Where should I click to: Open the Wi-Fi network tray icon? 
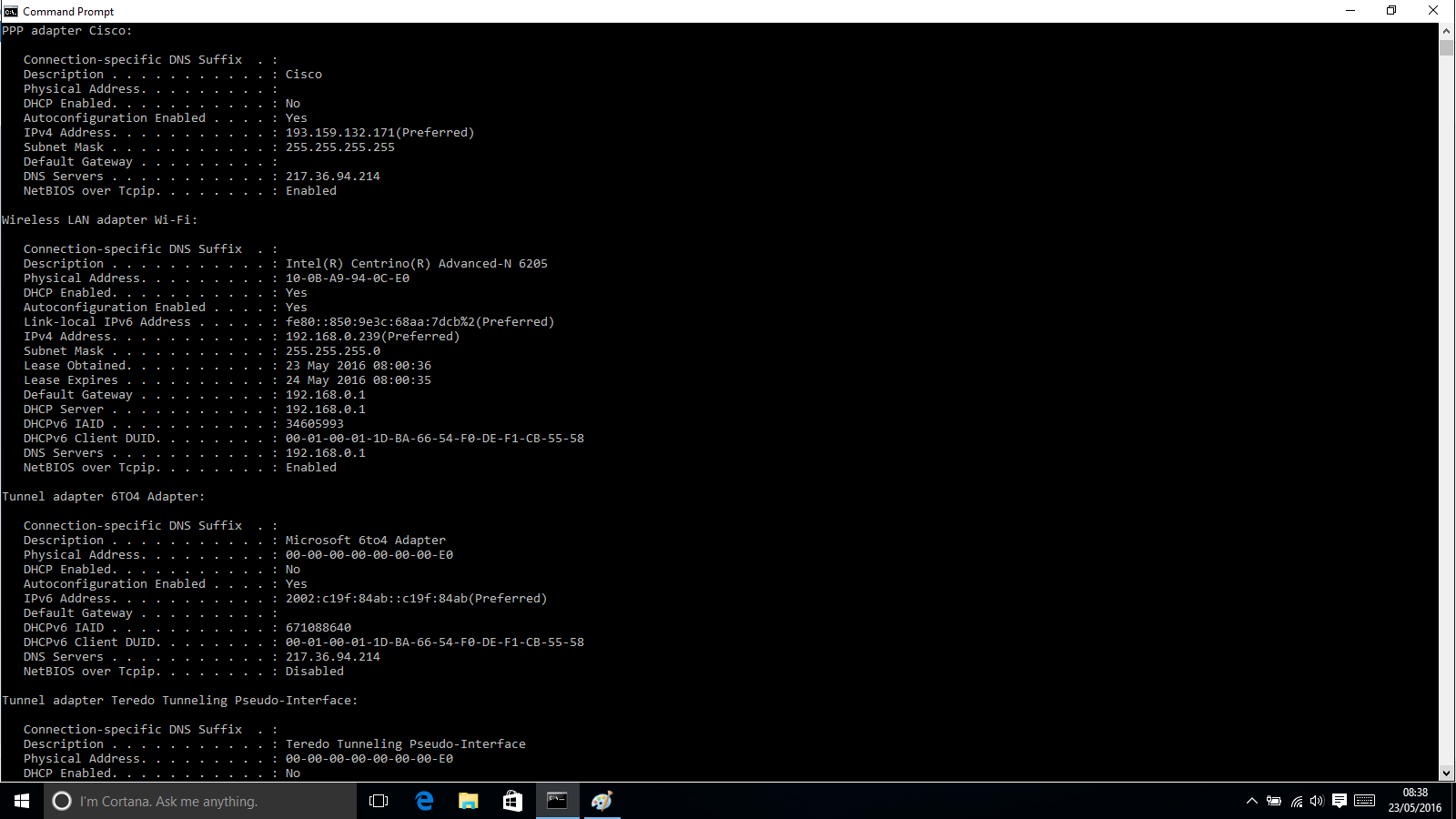(x=1296, y=801)
